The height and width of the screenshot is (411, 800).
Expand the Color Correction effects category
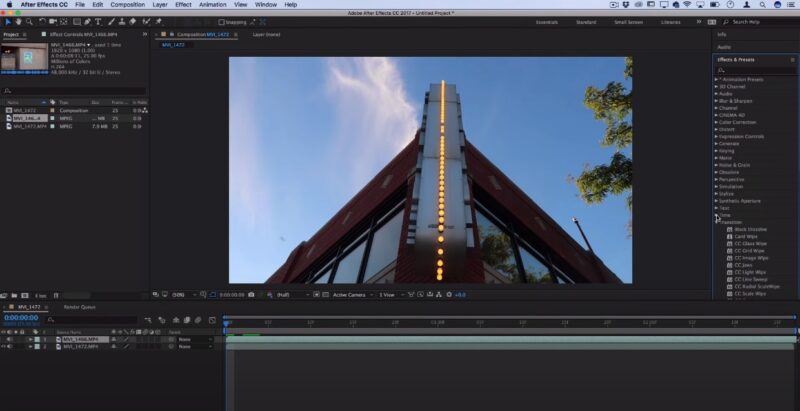(716, 122)
